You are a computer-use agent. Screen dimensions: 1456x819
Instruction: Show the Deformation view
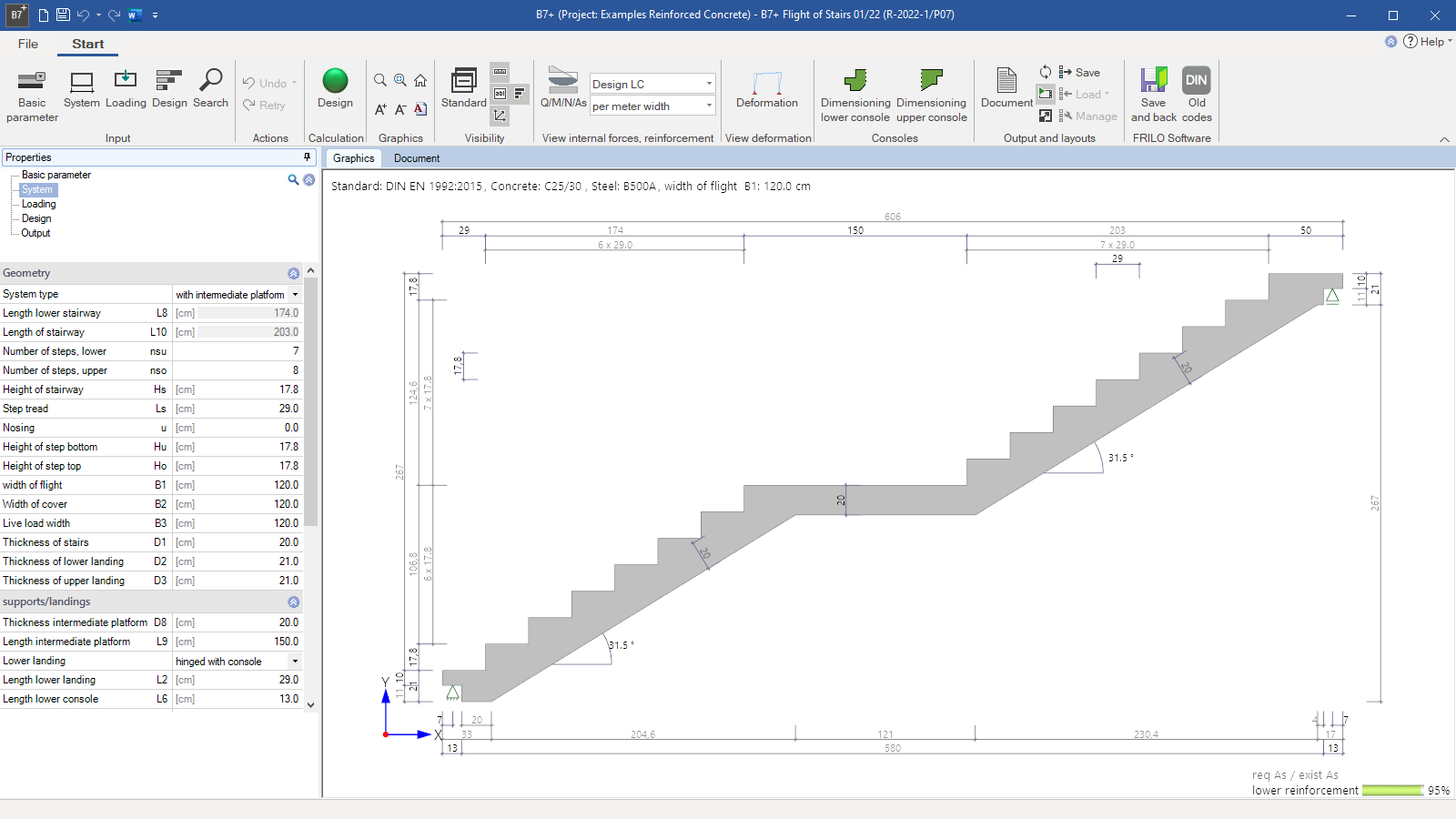(767, 89)
